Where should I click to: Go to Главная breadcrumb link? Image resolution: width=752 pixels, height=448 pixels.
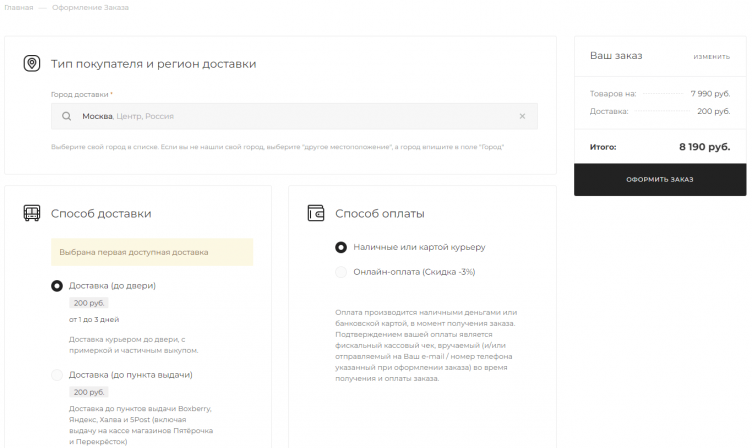point(18,7)
